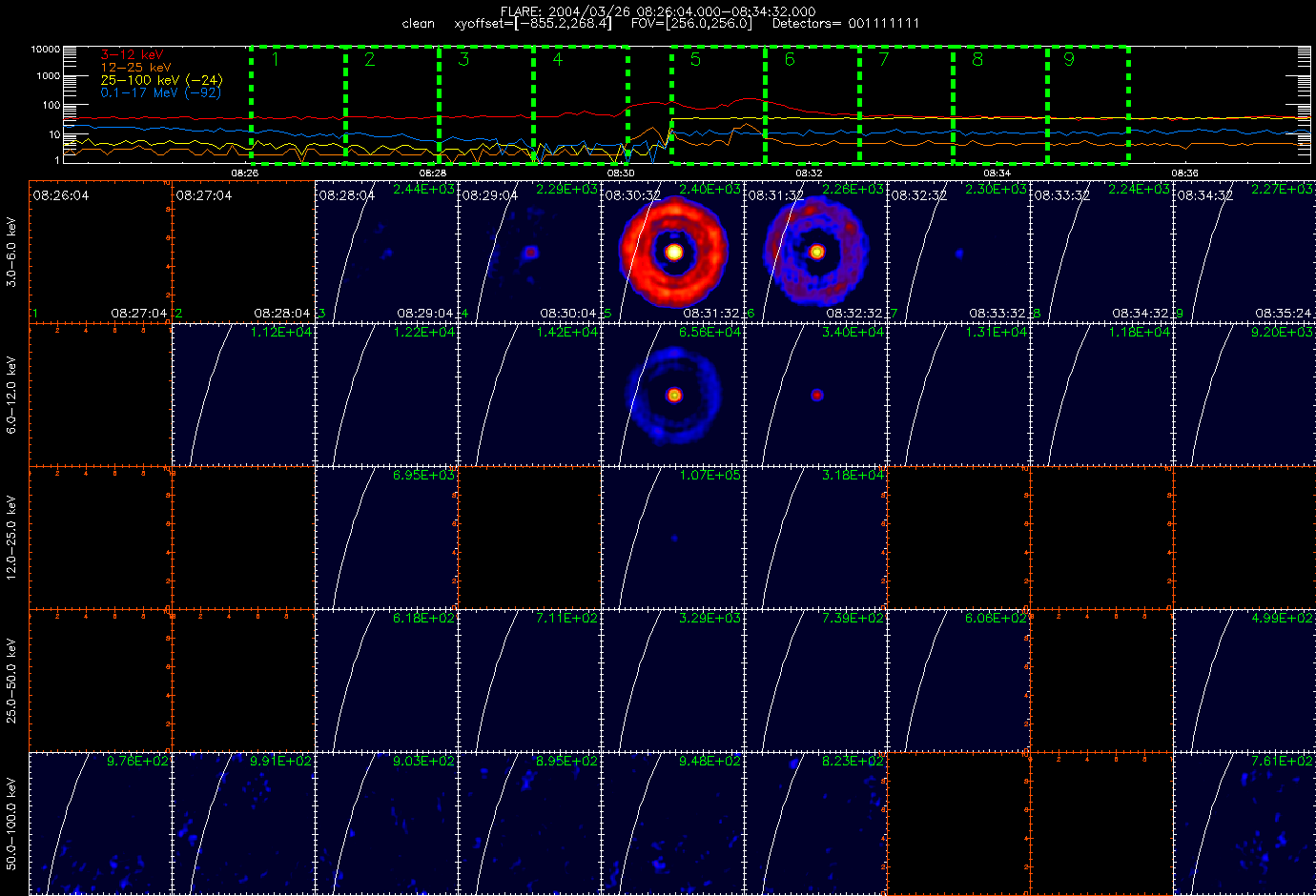Open the 50-100 keV image labeled 9.76E+02

(x=100, y=824)
